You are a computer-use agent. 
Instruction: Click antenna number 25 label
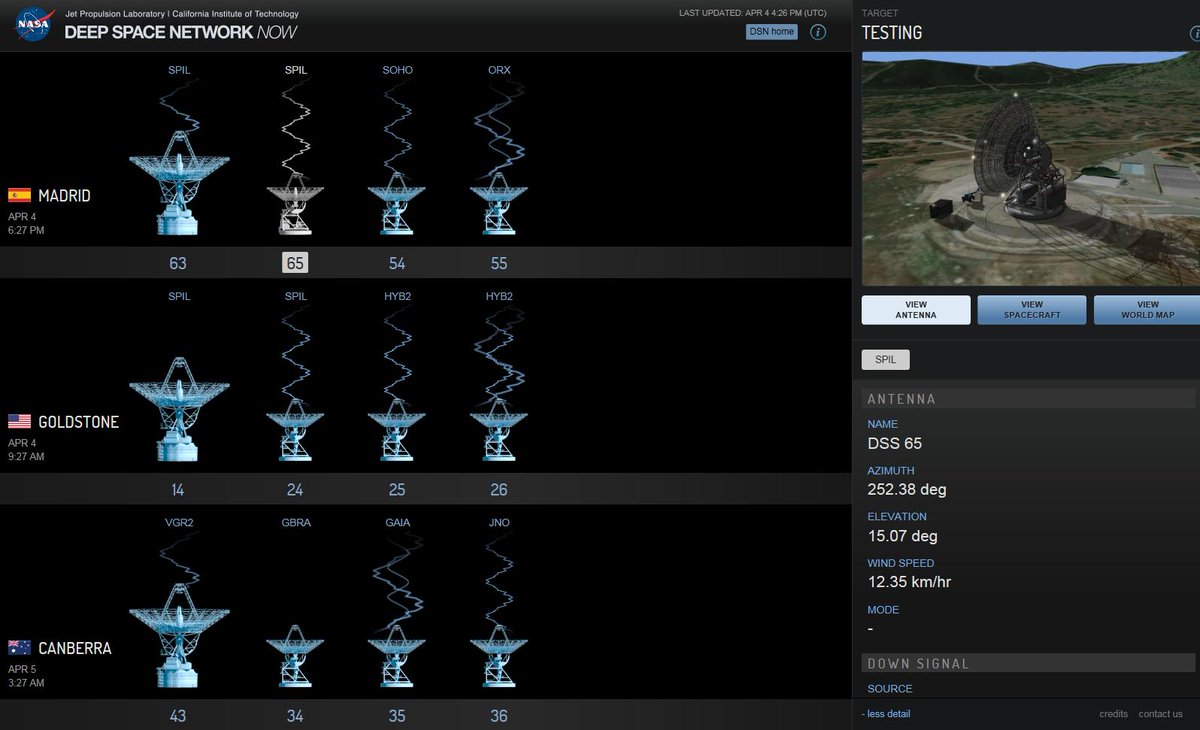397,489
